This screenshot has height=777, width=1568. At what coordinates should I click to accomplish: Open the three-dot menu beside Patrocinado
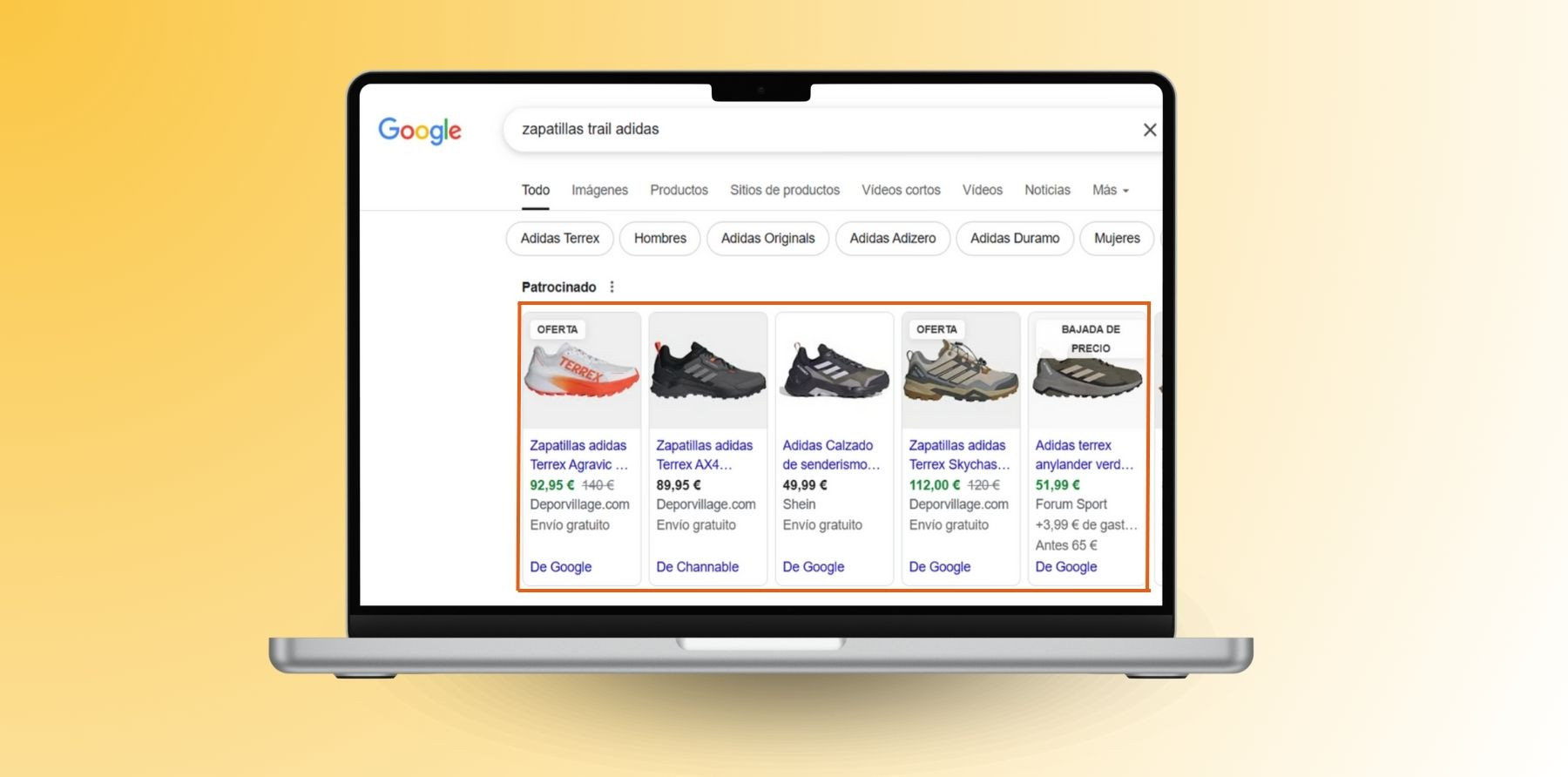click(612, 287)
